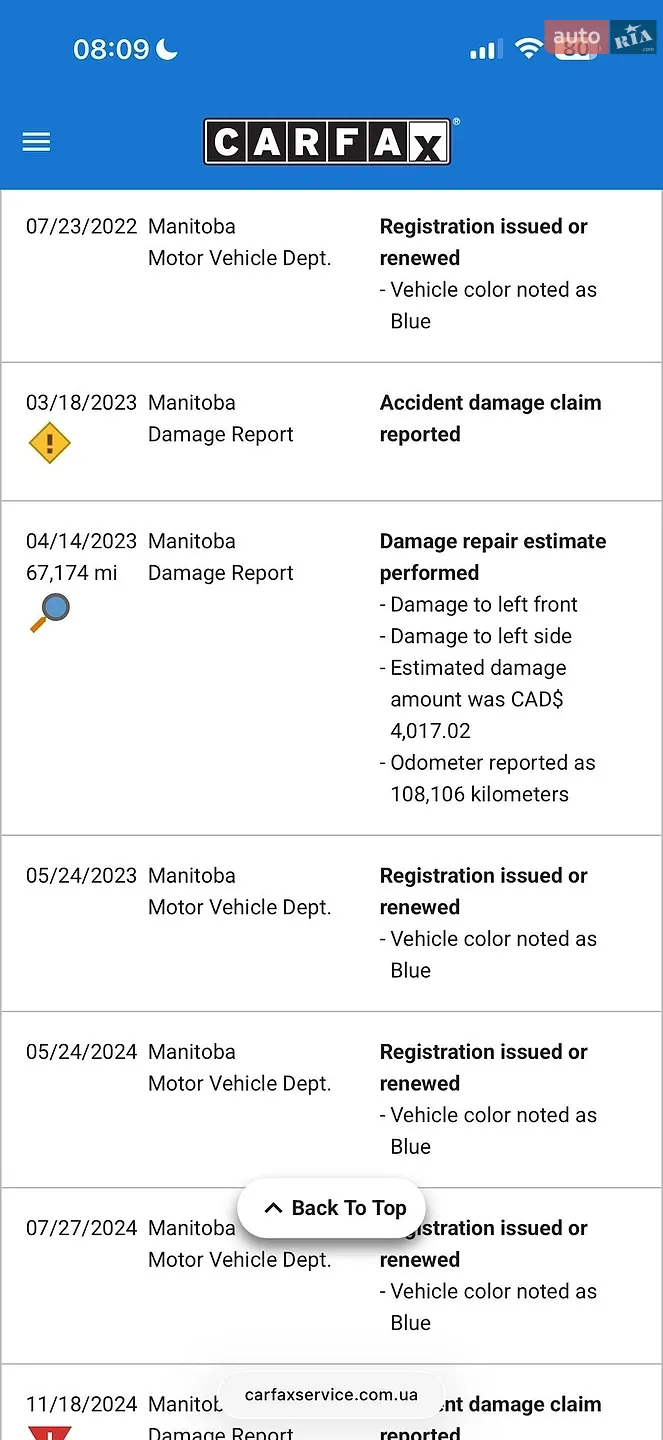The width and height of the screenshot is (663, 1440).
Task: Tap the Wi-Fi status icon
Action: pos(527,48)
